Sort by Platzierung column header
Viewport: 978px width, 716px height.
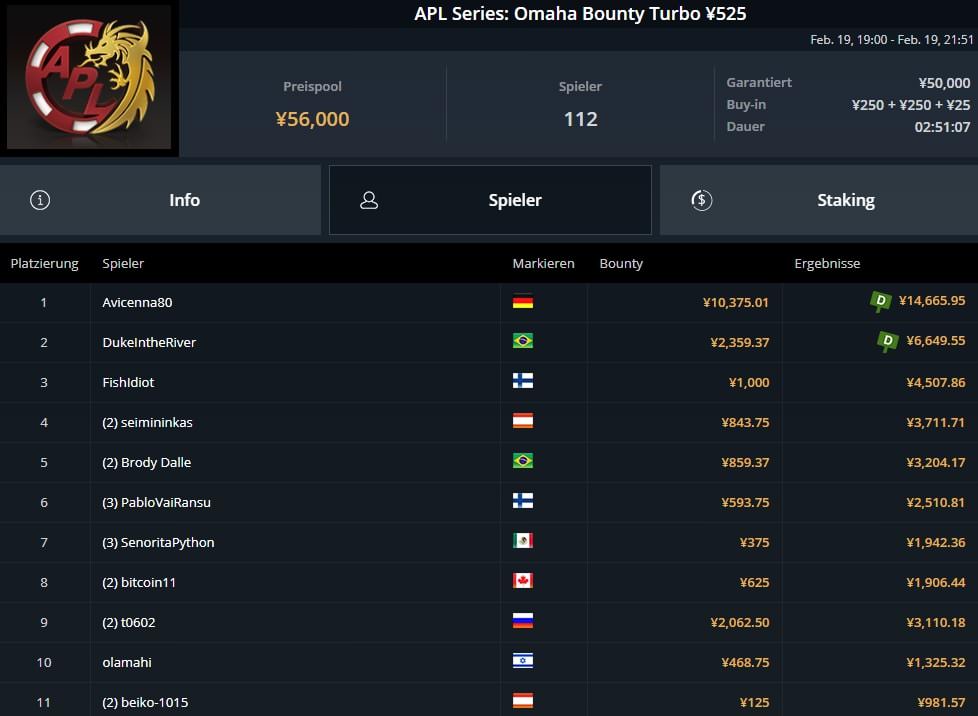tap(44, 264)
